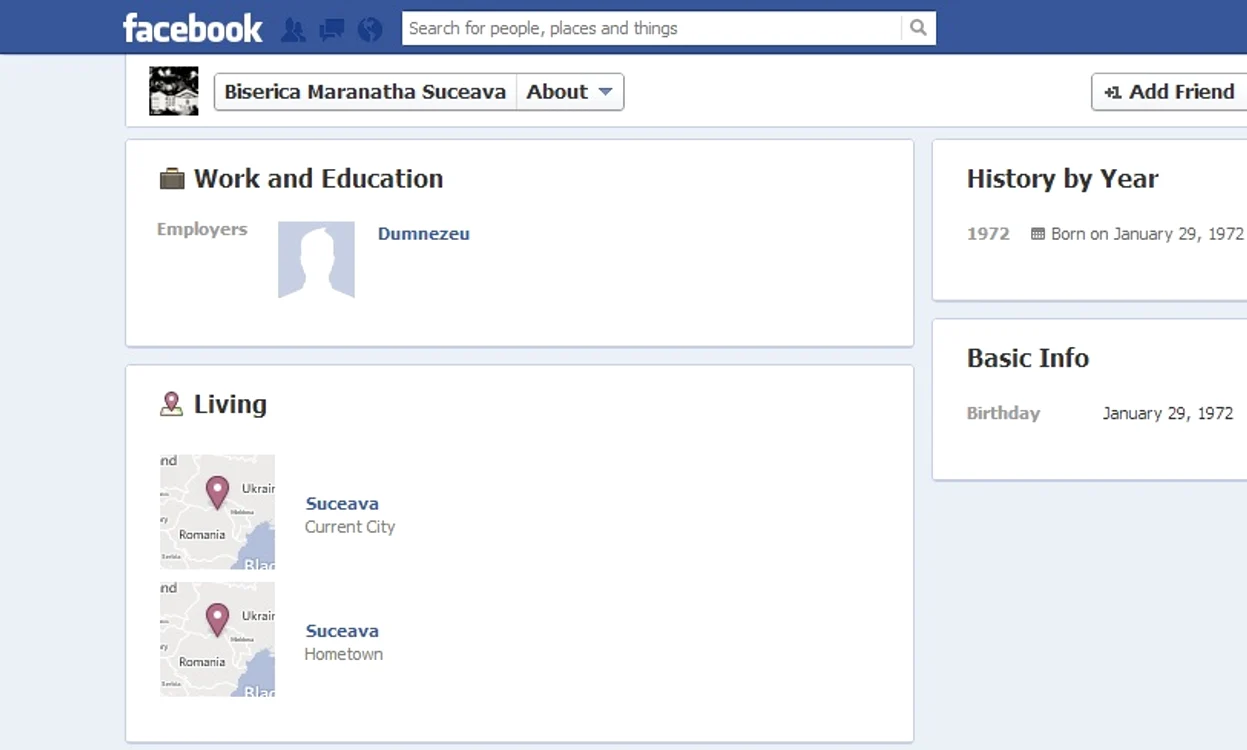The image size is (1247, 750).
Task: Click the Basic Info heading
Action: tap(1028, 358)
